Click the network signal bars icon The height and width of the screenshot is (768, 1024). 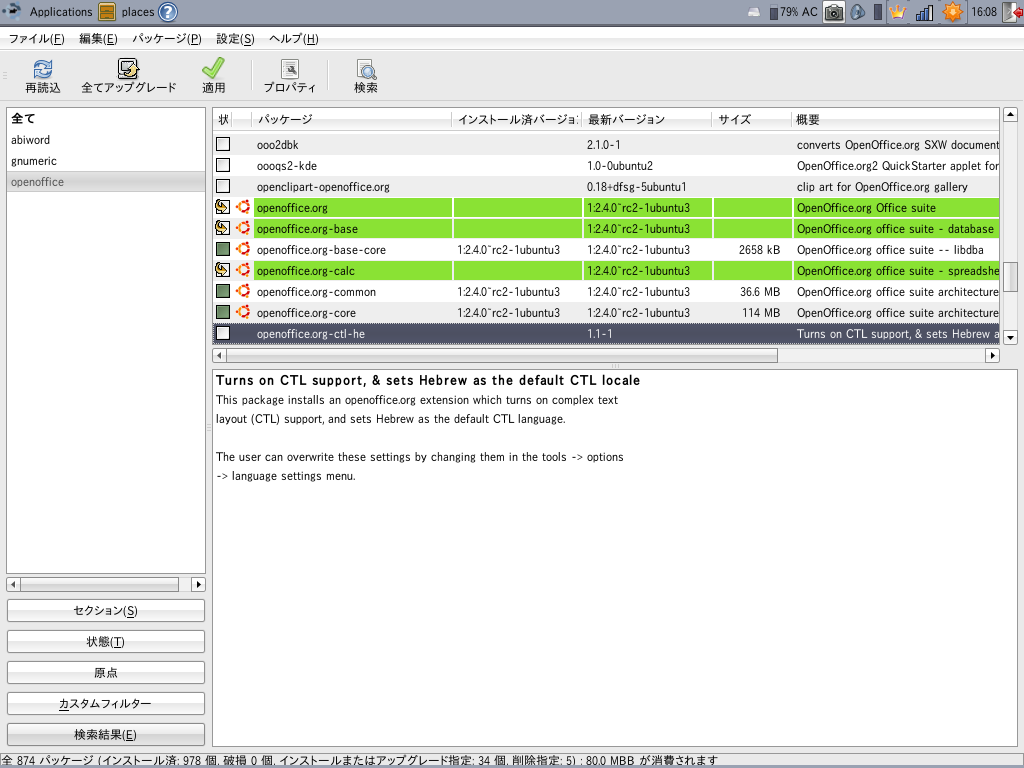click(924, 12)
